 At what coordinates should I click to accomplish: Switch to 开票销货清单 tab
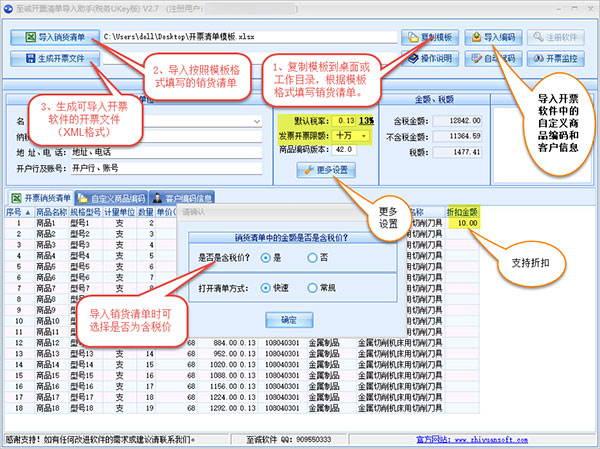[41, 198]
